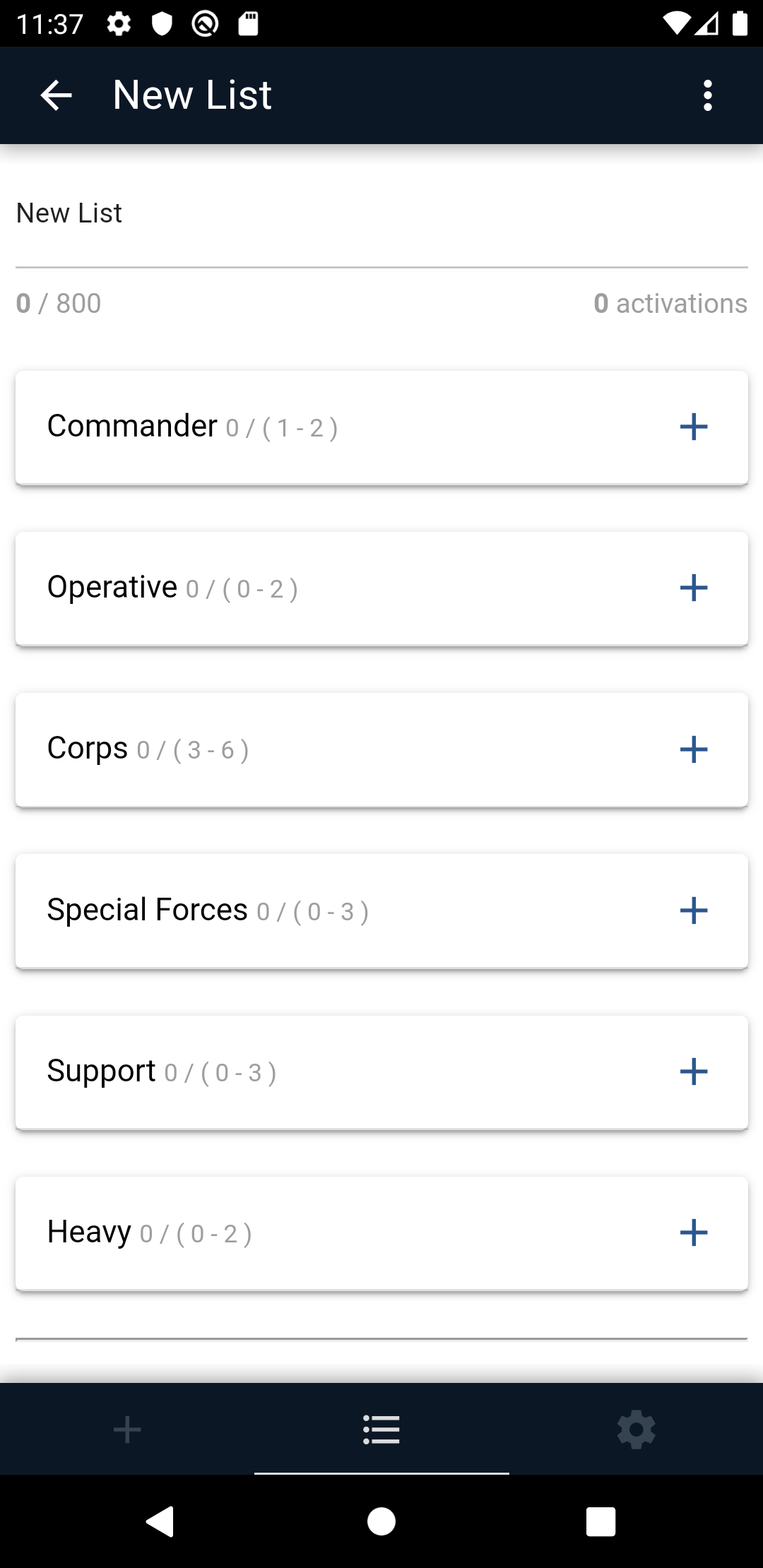Add a Heavy unit with plus icon
763x1568 pixels.
tap(693, 1233)
